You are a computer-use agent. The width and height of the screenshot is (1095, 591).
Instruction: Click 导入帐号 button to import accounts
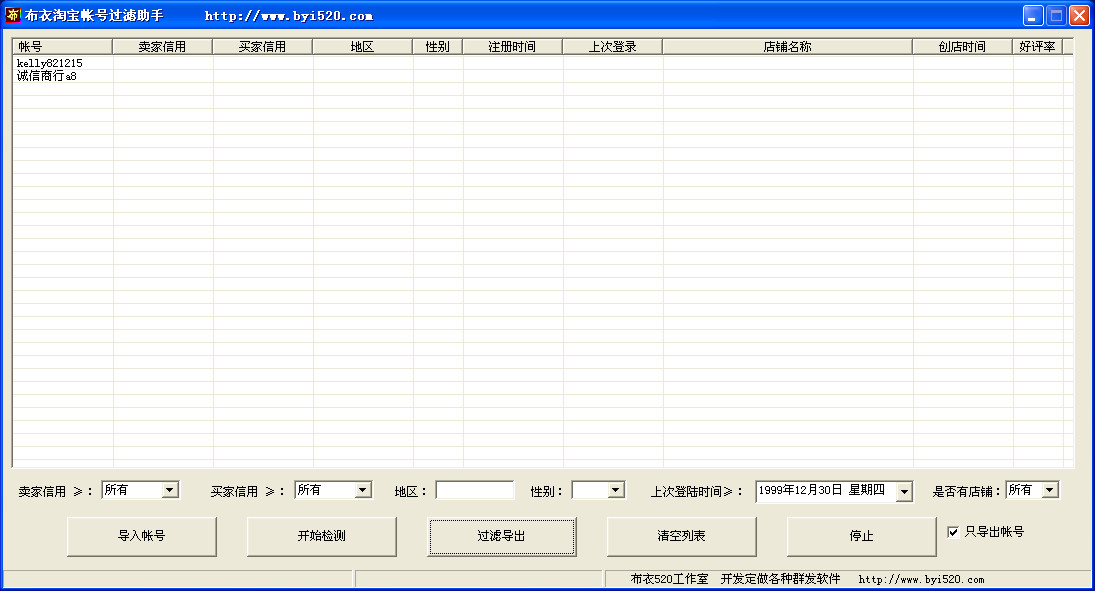[x=142, y=537]
